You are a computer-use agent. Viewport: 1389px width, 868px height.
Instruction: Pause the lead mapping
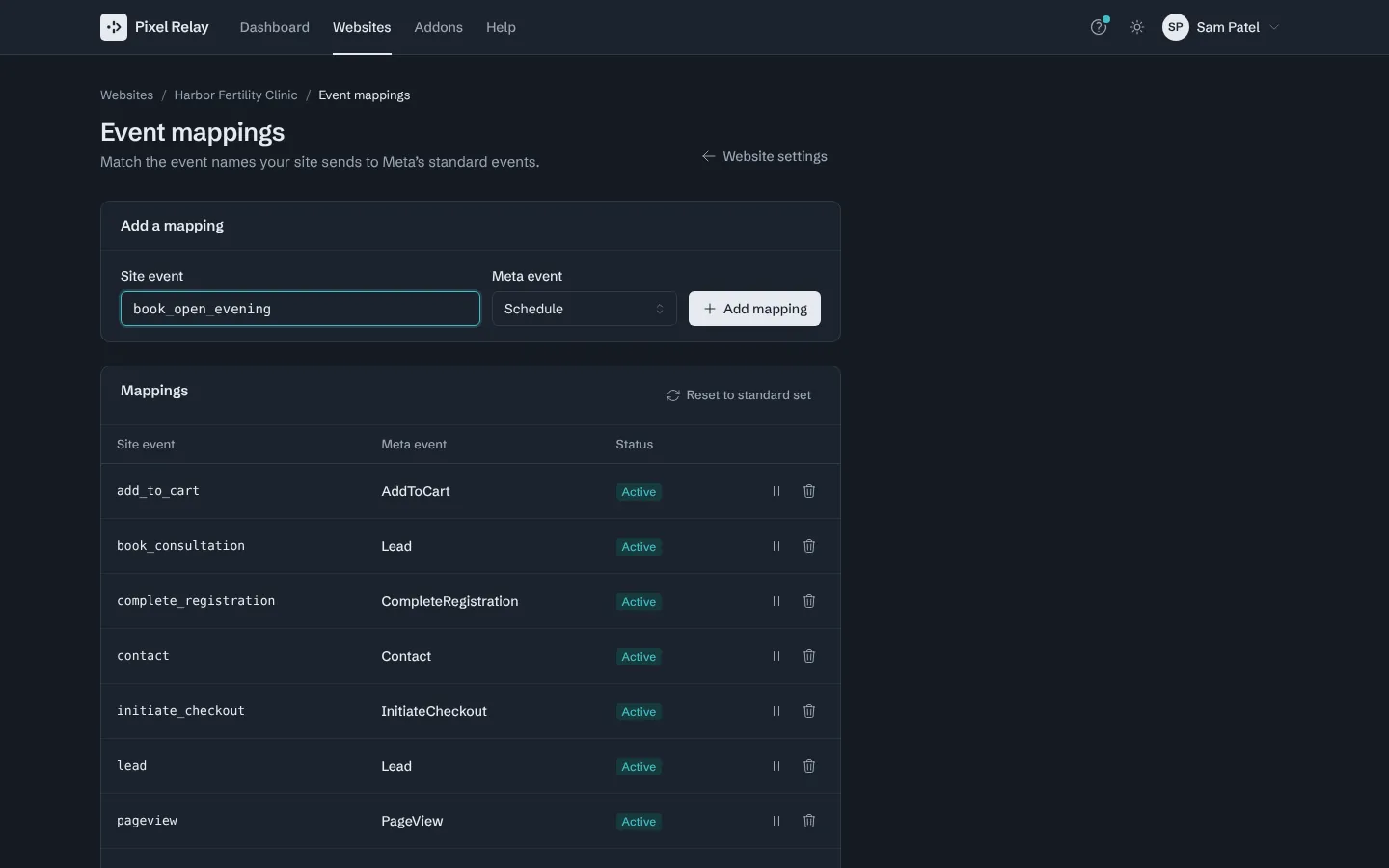coord(776,766)
